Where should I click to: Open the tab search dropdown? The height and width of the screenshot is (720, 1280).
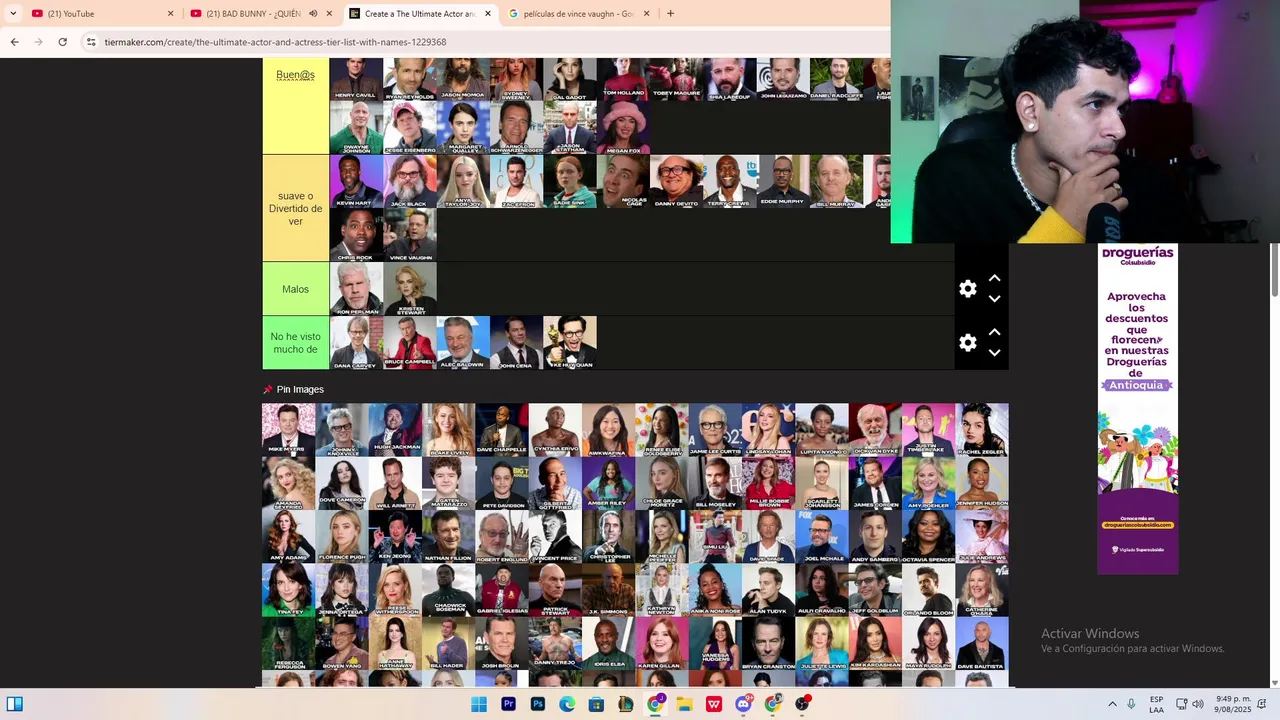(x=13, y=13)
